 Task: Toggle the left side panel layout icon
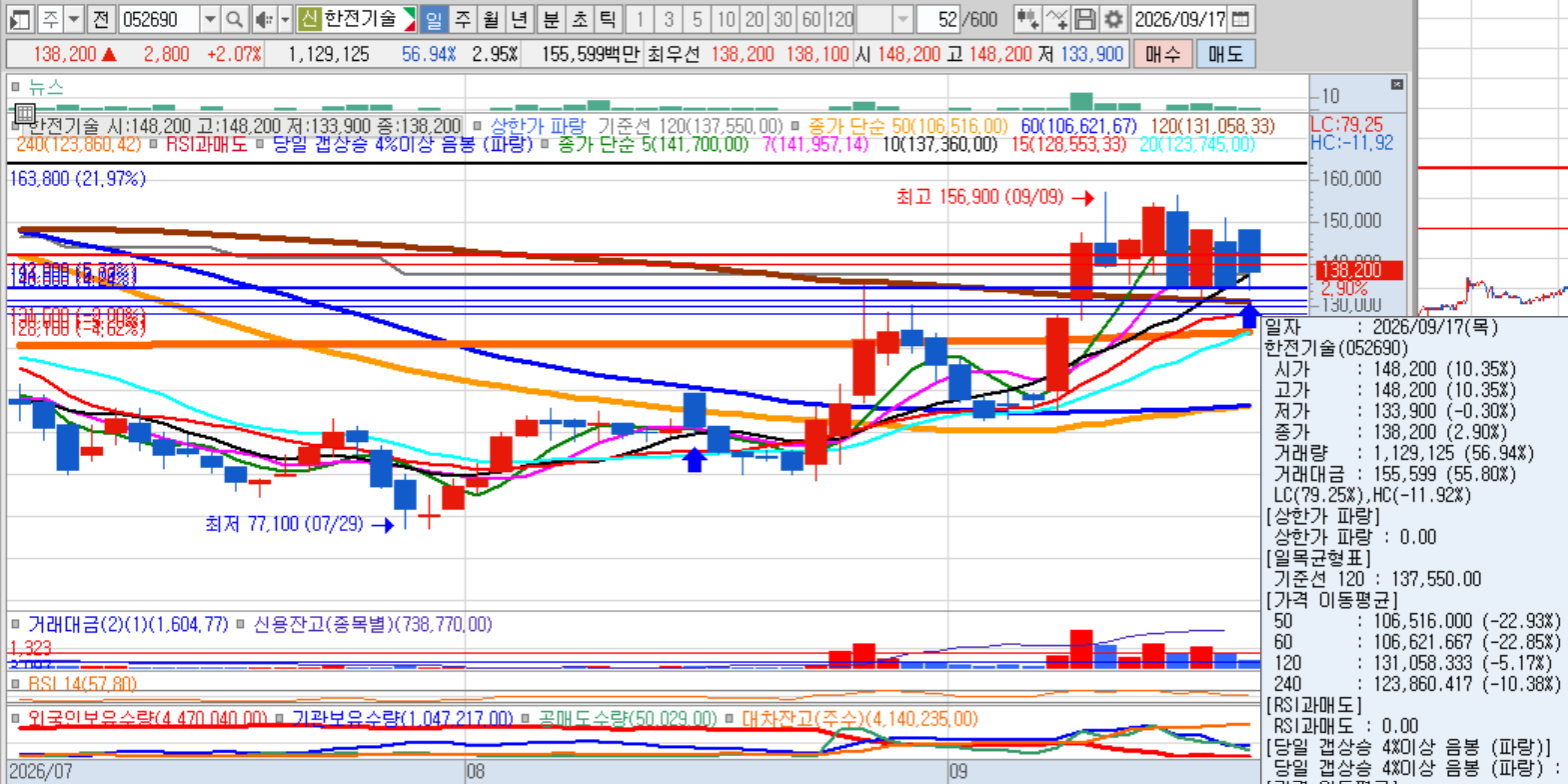(20, 19)
